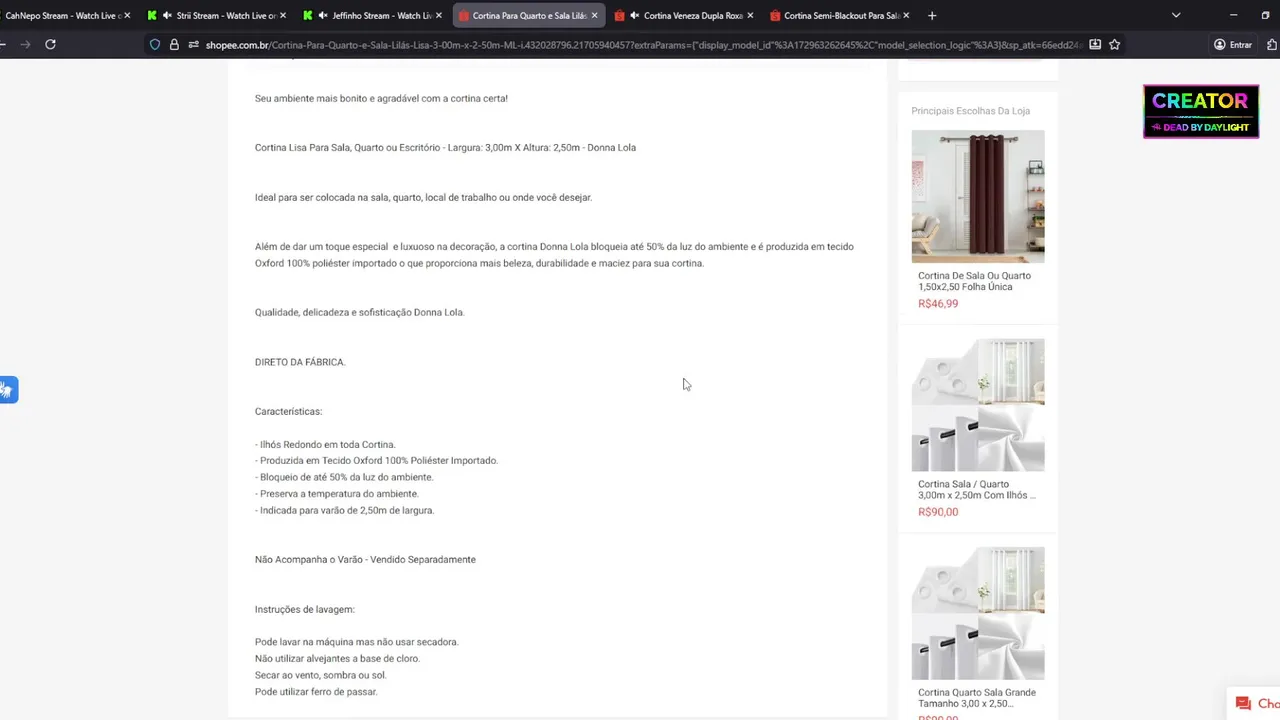Open the Chat button

point(1256,703)
